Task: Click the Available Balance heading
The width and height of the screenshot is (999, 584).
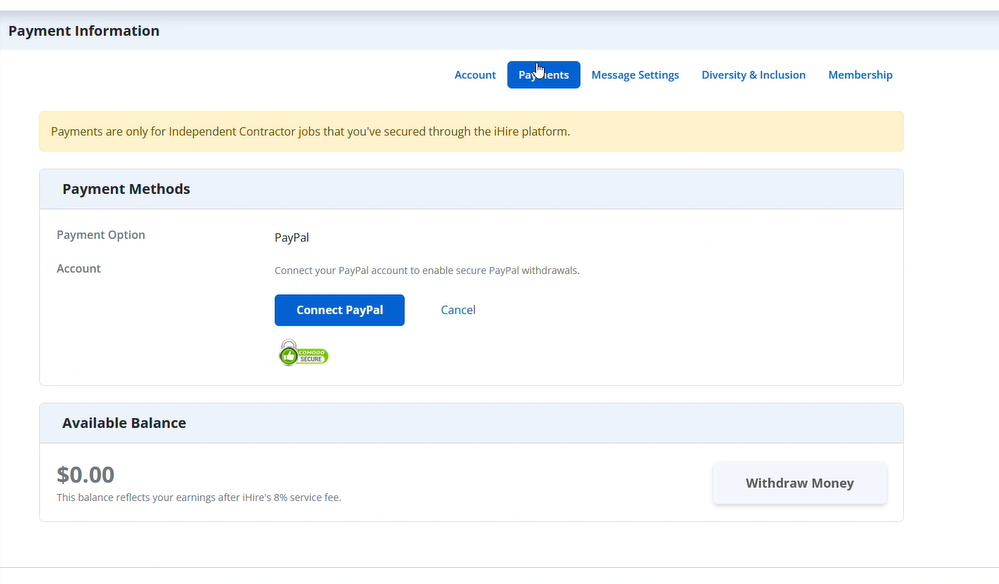Action: [124, 423]
